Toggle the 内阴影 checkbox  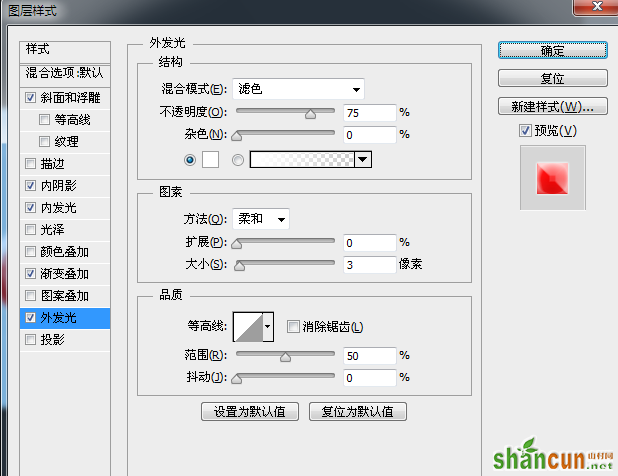30,186
